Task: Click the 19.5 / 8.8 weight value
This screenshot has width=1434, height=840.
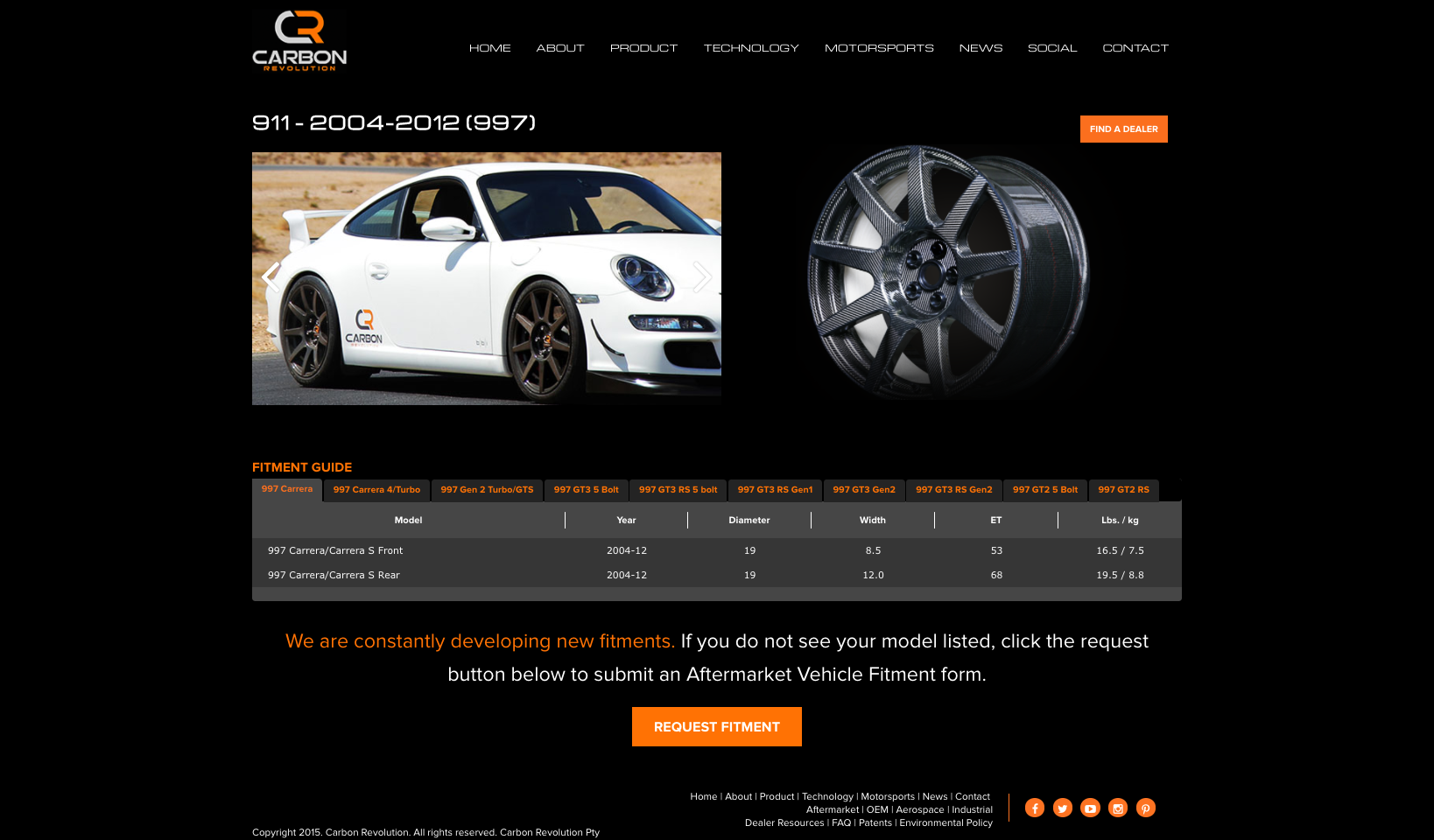Action: tap(1120, 575)
